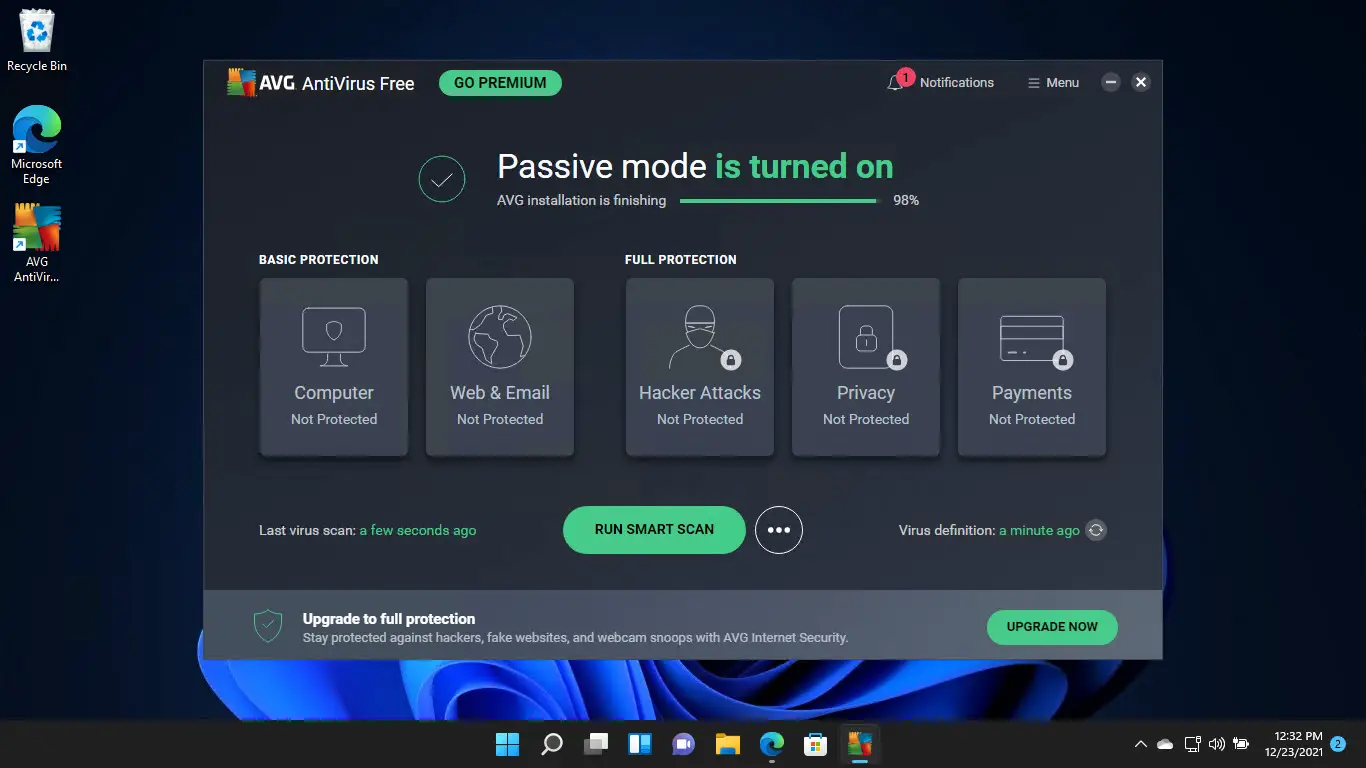Click the 'a few seconds ago' scan link
Image resolution: width=1366 pixels, height=768 pixels.
418,530
